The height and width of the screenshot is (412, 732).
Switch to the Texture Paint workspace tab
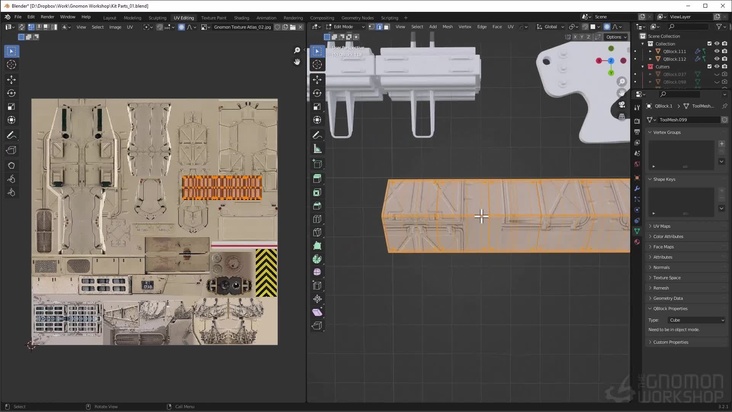pos(214,18)
